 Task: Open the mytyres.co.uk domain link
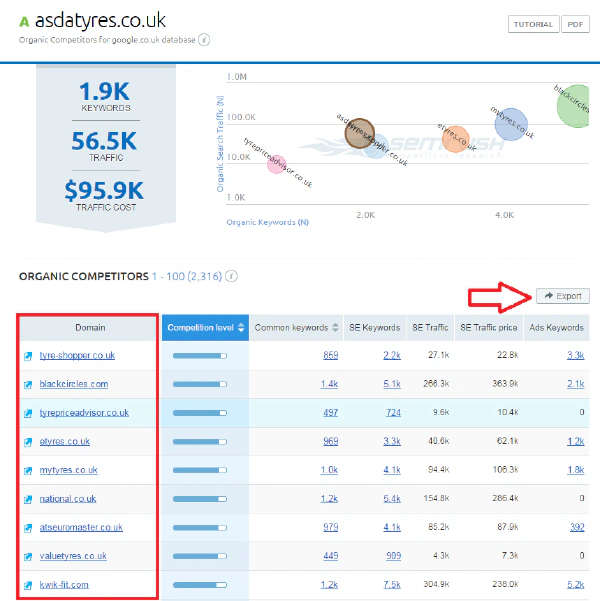click(68, 470)
